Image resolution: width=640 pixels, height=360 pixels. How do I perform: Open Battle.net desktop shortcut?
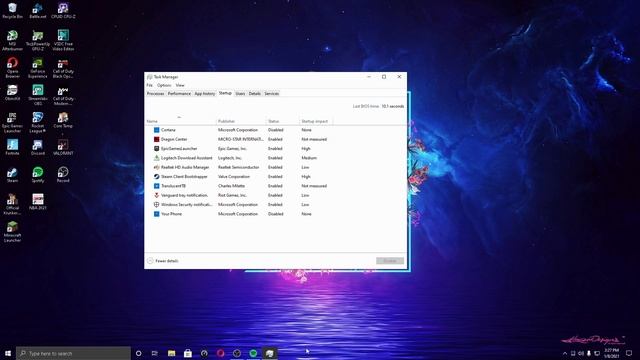point(38,11)
